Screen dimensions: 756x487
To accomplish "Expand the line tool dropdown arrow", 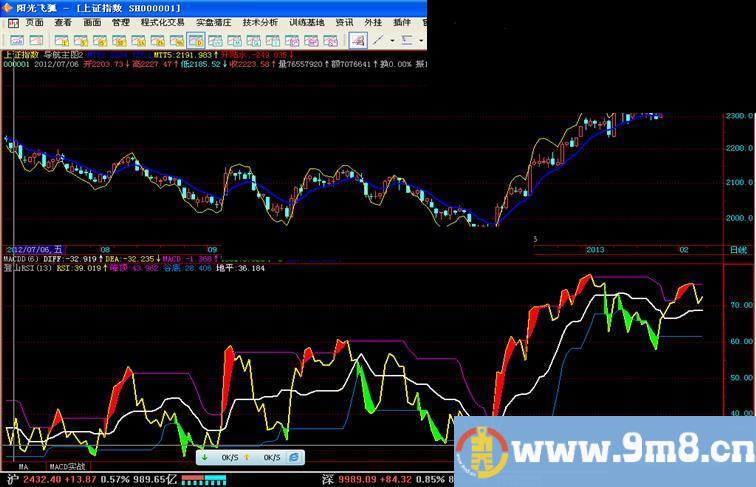I will coord(394,41).
